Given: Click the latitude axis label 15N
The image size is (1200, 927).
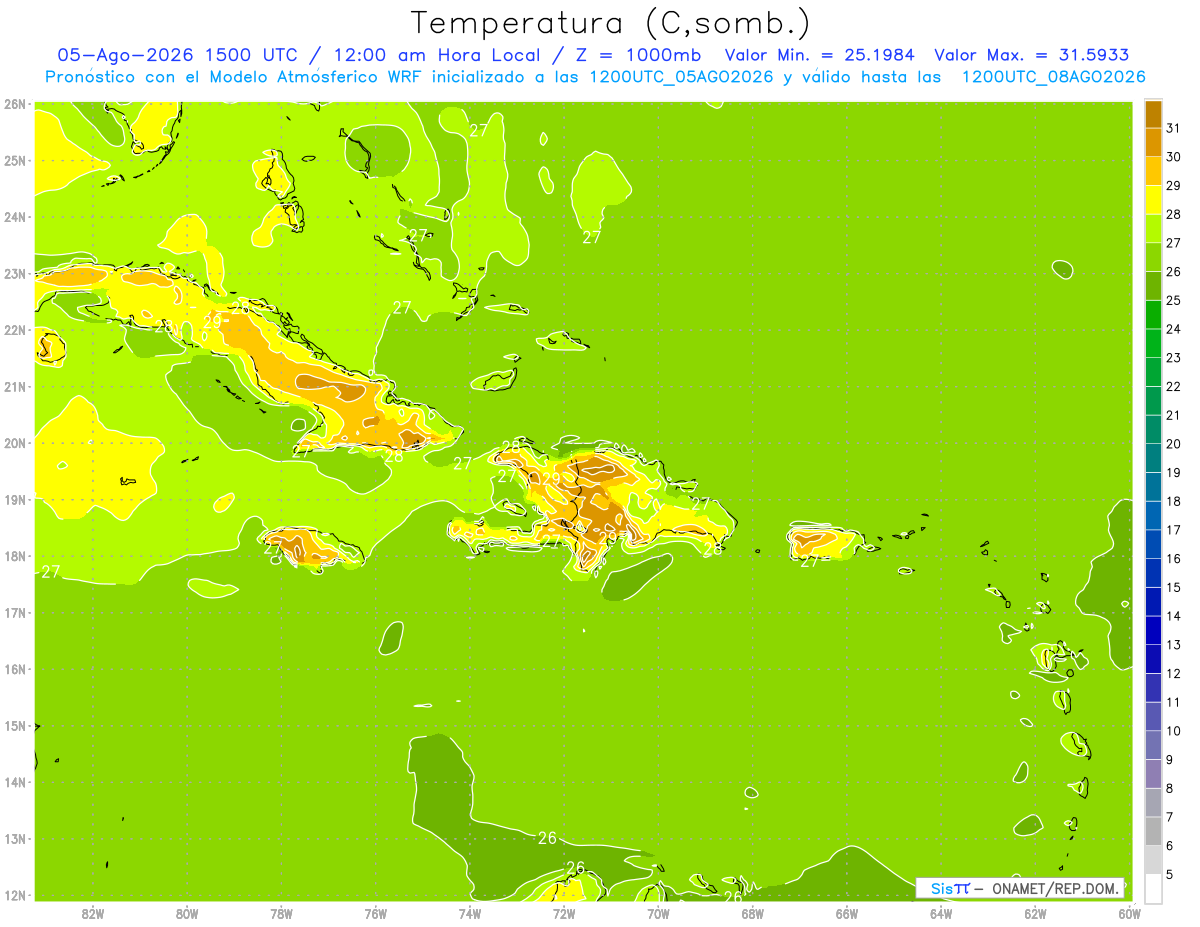Looking at the screenshot, I should pyautogui.click(x=15, y=726).
